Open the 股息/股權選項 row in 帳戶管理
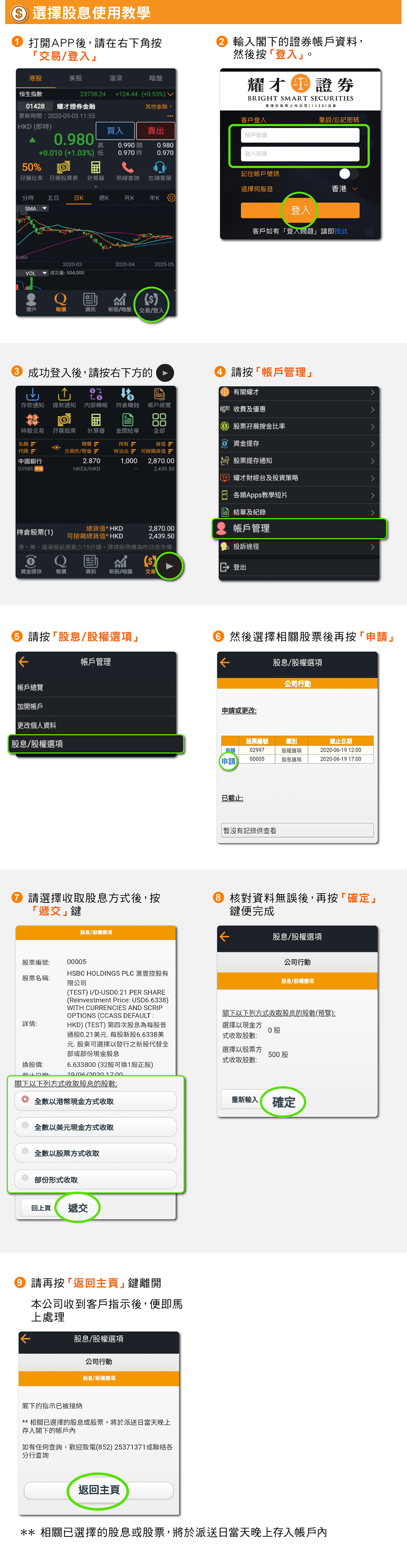The image size is (407, 1568). [96, 744]
